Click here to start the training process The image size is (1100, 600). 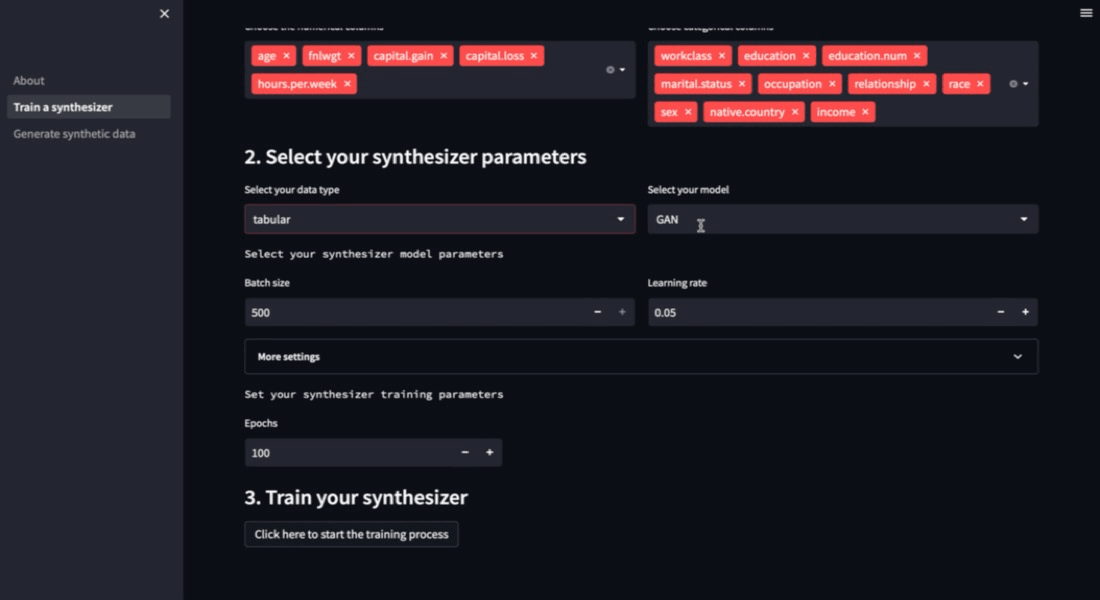pos(351,534)
